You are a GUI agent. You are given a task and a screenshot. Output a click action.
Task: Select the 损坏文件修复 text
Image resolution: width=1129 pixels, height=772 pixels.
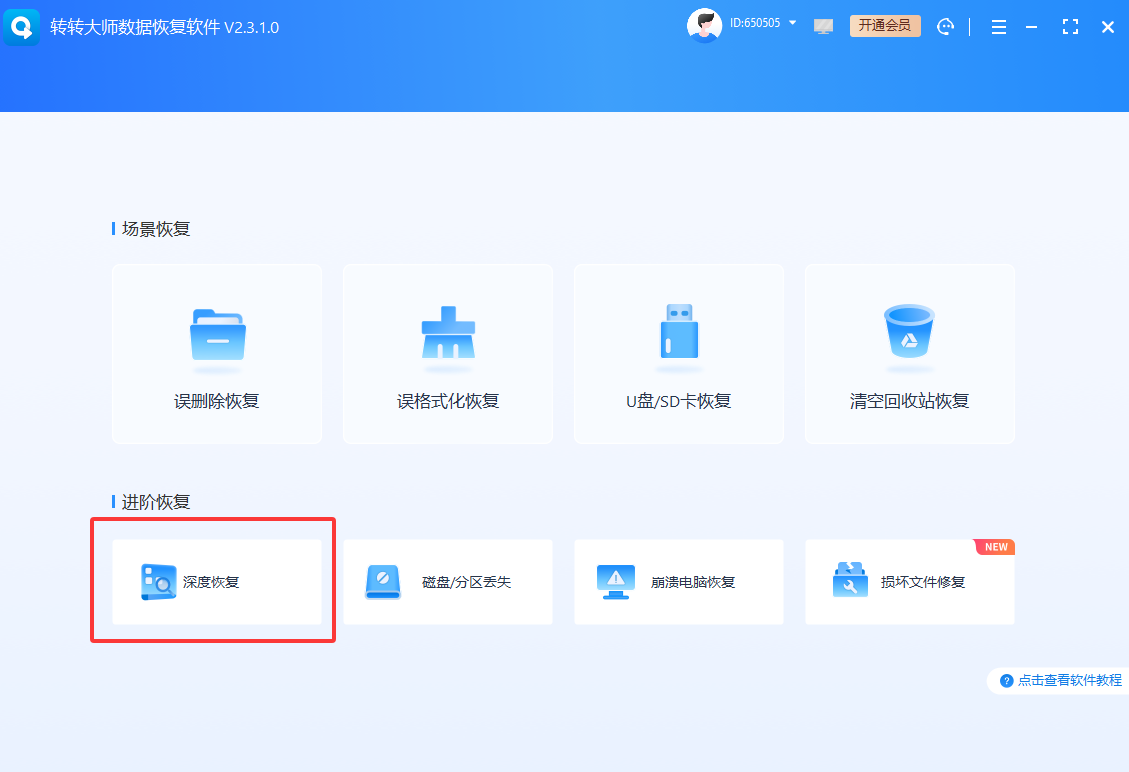point(923,582)
